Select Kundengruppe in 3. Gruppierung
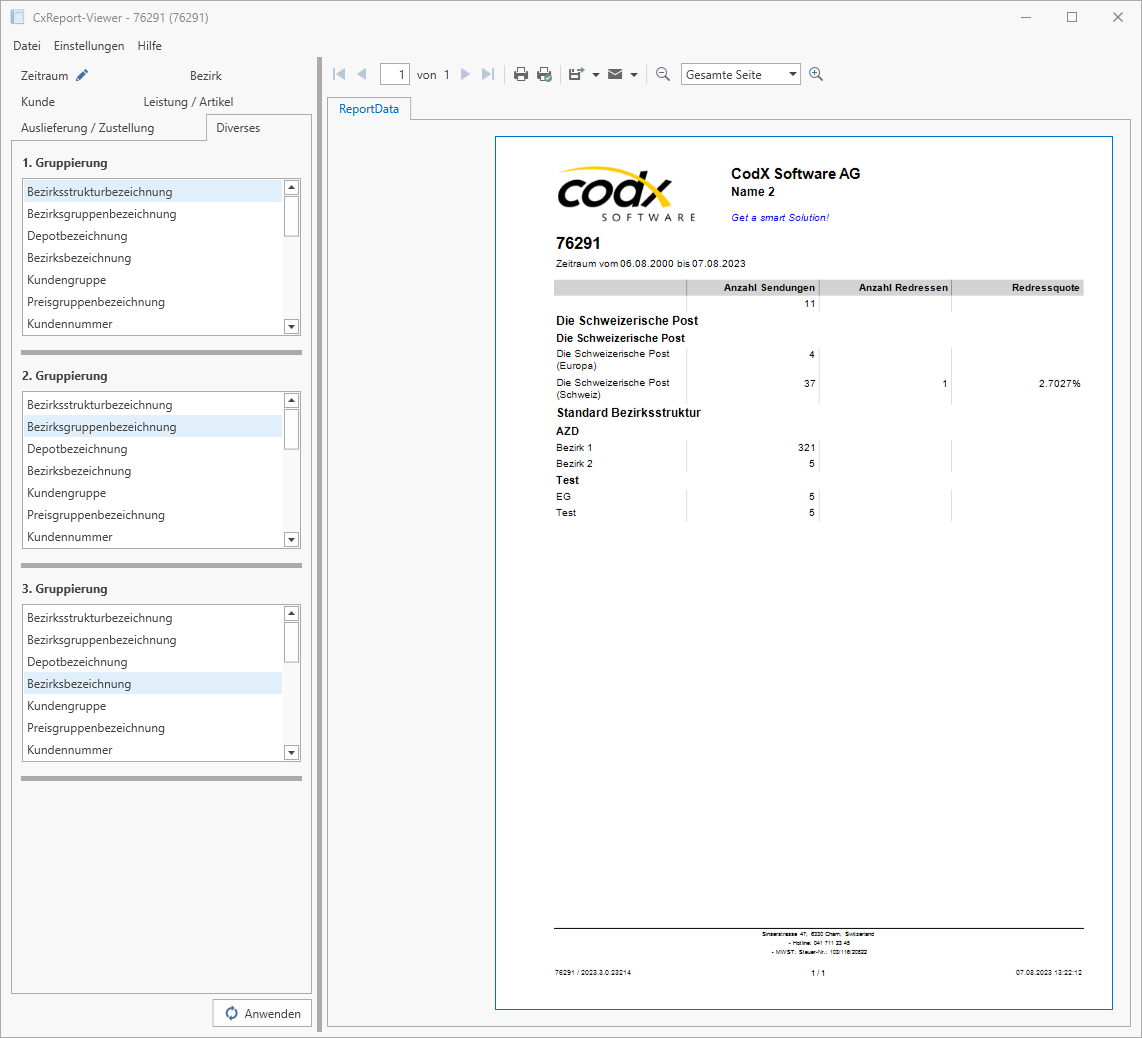The height and width of the screenshot is (1038, 1142). (x=153, y=705)
